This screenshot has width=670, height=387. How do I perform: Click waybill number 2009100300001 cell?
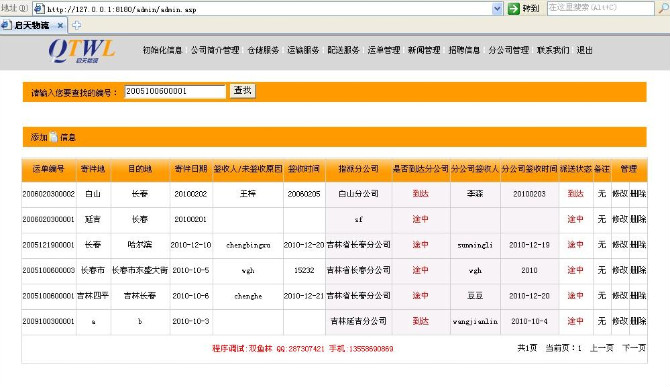pos(49,321)
